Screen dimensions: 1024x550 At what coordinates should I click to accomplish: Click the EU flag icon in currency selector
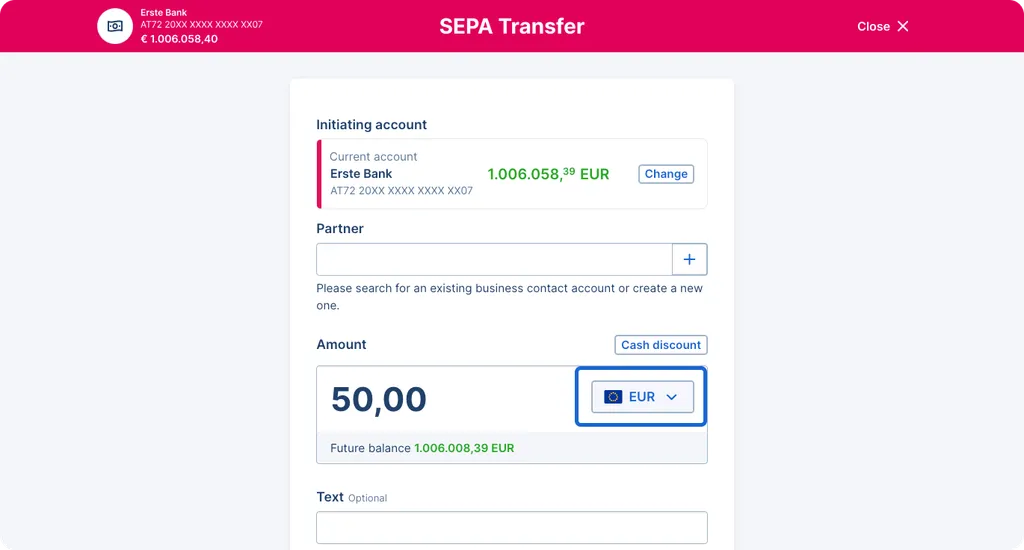613,396
